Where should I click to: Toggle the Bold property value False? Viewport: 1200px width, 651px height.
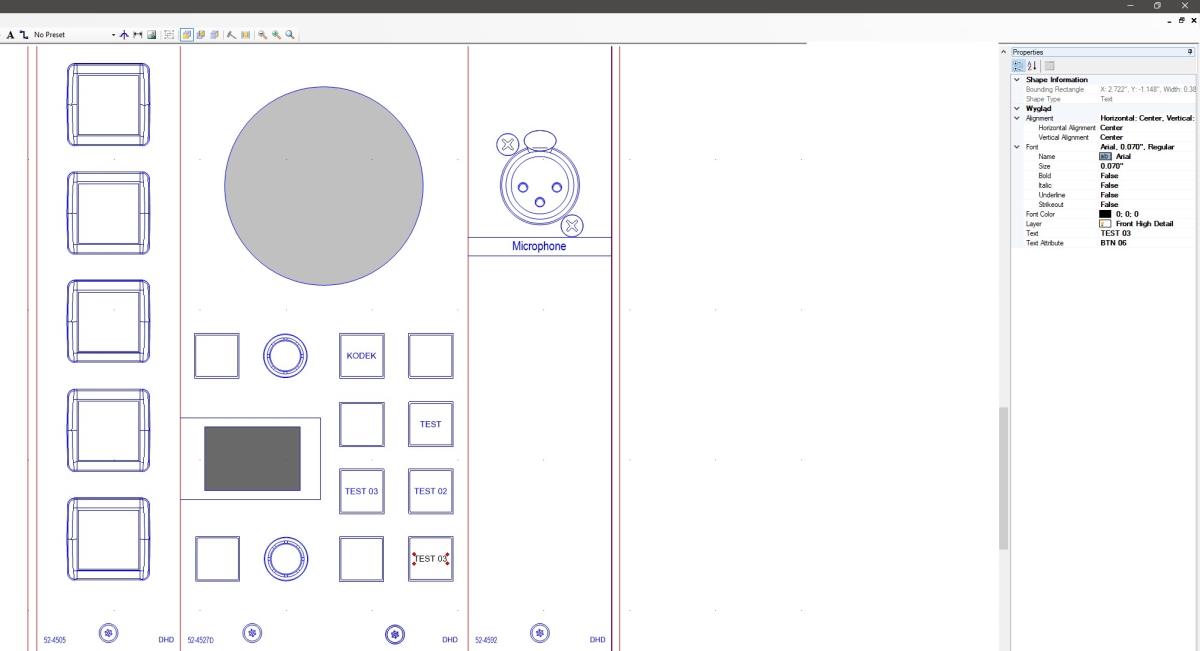click(1109, 176)
